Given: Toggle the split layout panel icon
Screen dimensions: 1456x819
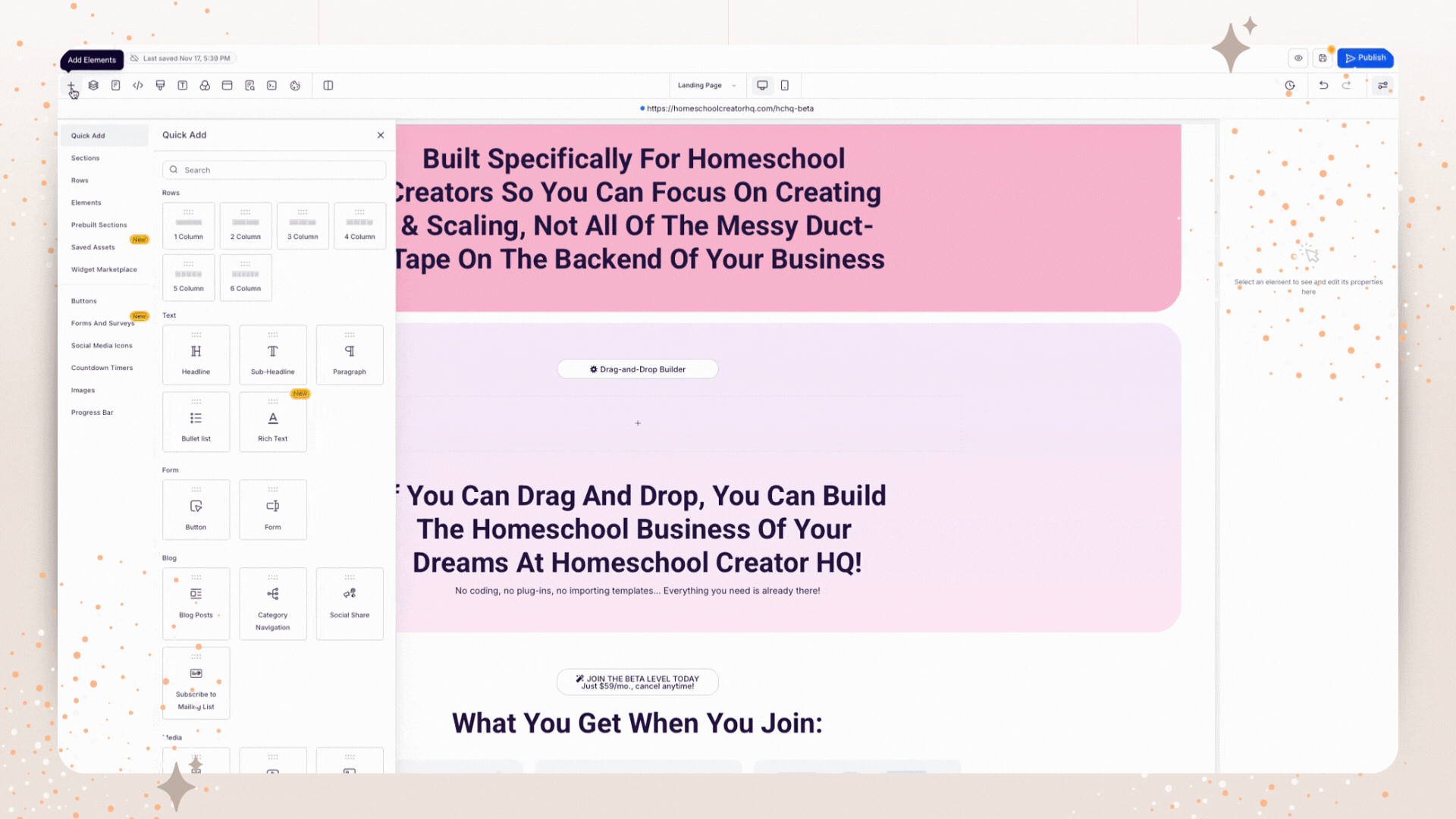Looking at the screenshot, I should (328, 86).
